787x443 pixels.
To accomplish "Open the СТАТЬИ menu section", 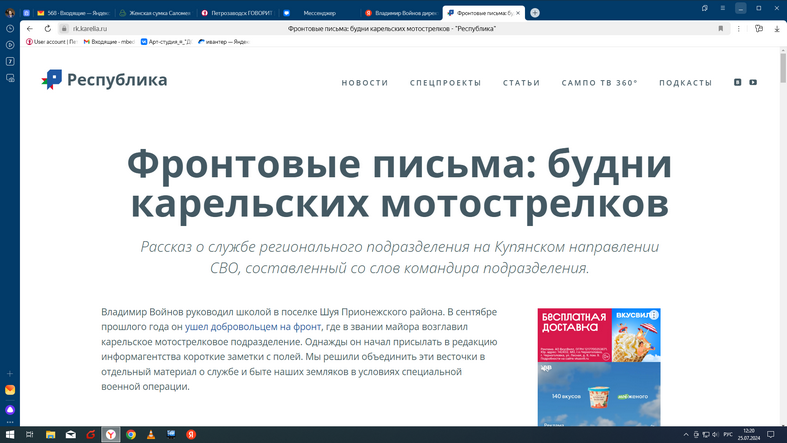I will [521, 83].
